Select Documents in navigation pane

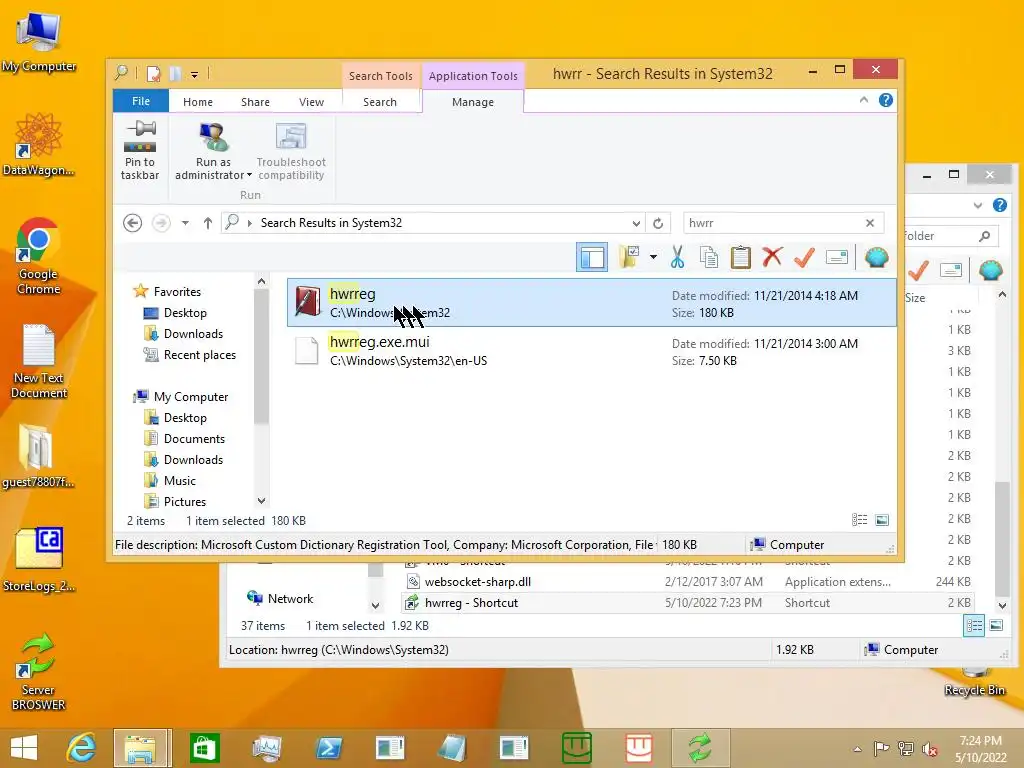coord(194,438)
